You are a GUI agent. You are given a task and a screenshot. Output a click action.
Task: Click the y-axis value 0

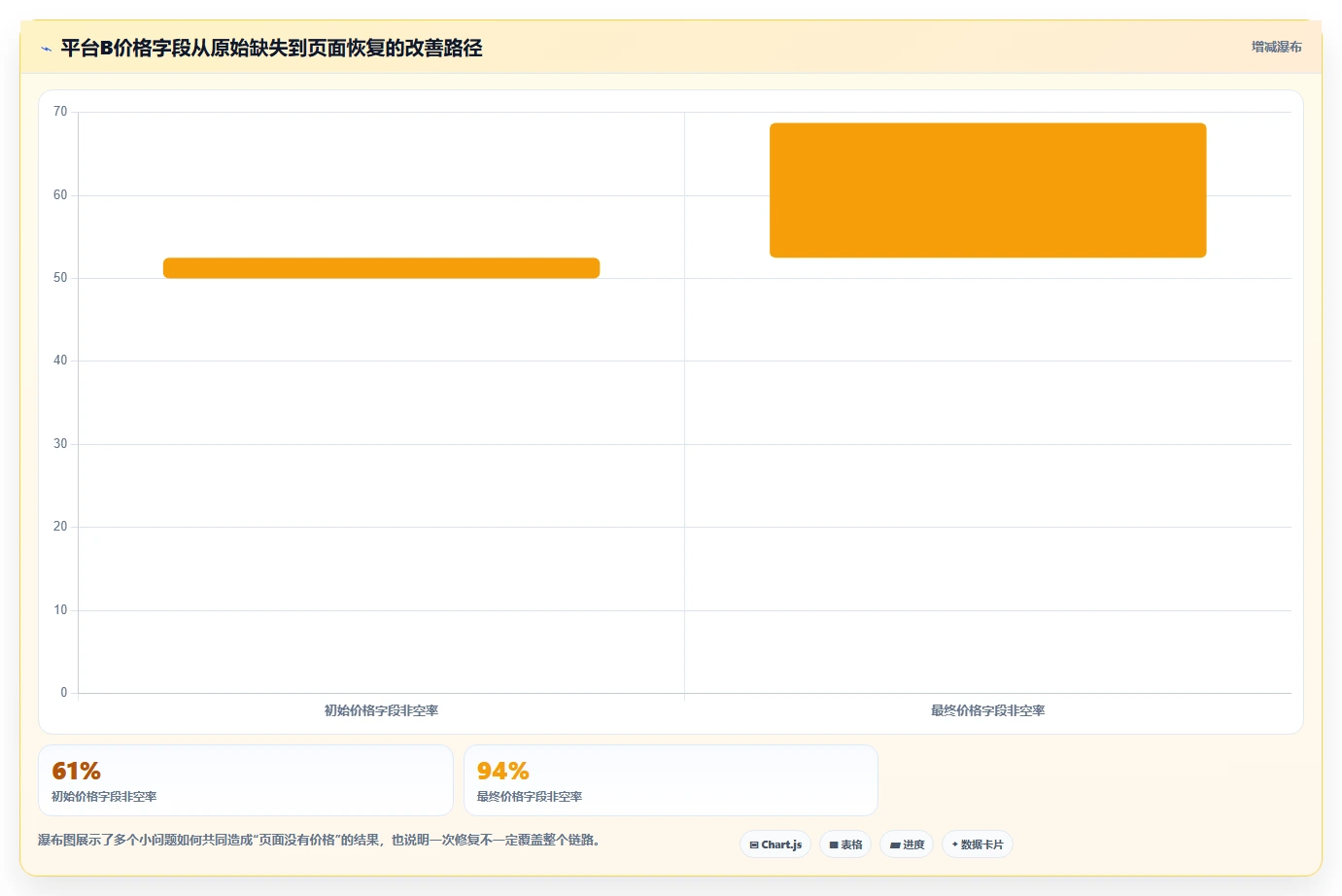pos(64,693)
